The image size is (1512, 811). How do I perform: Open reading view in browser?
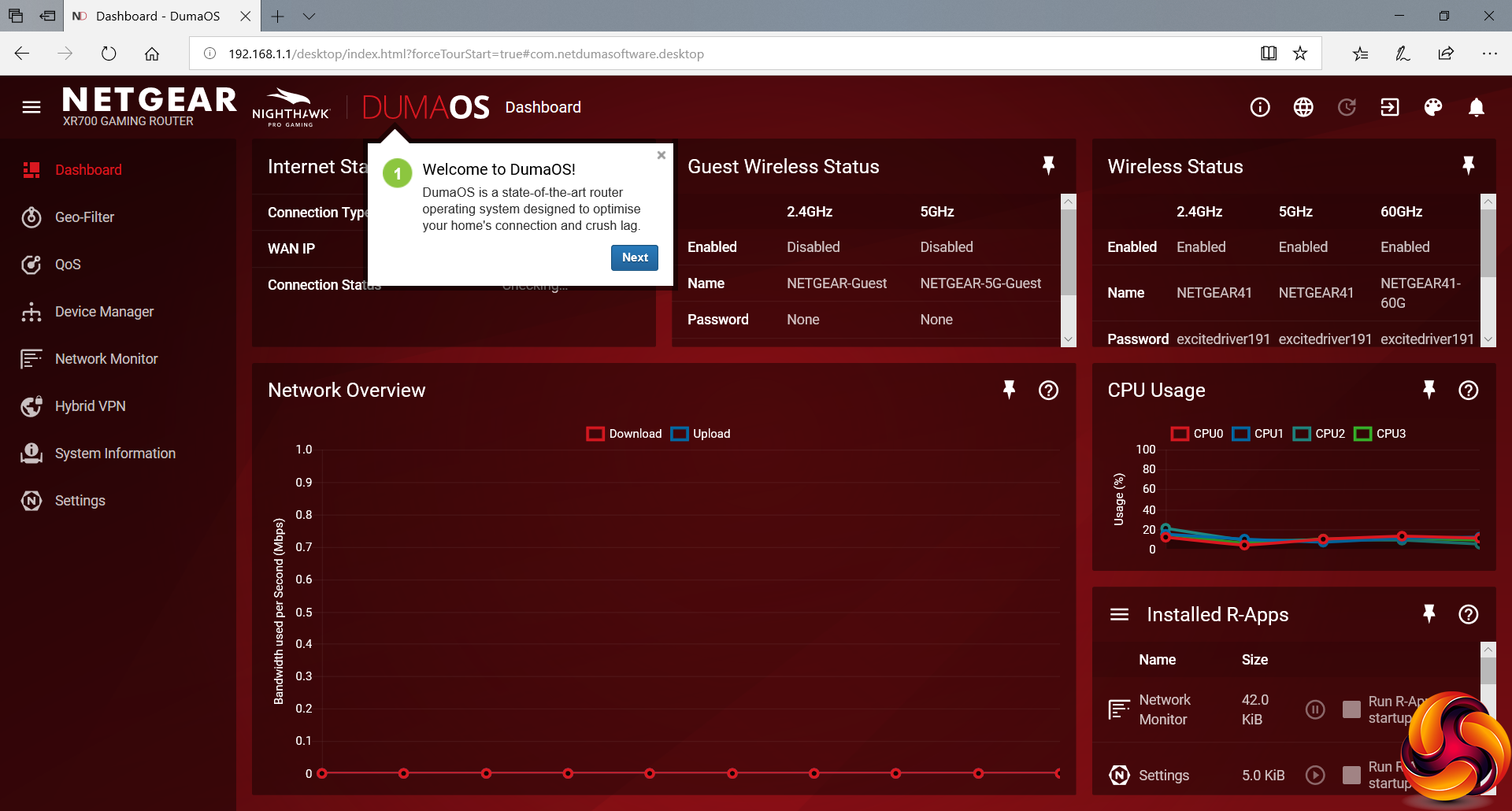pyautogui.click(x=1269, y=54)
